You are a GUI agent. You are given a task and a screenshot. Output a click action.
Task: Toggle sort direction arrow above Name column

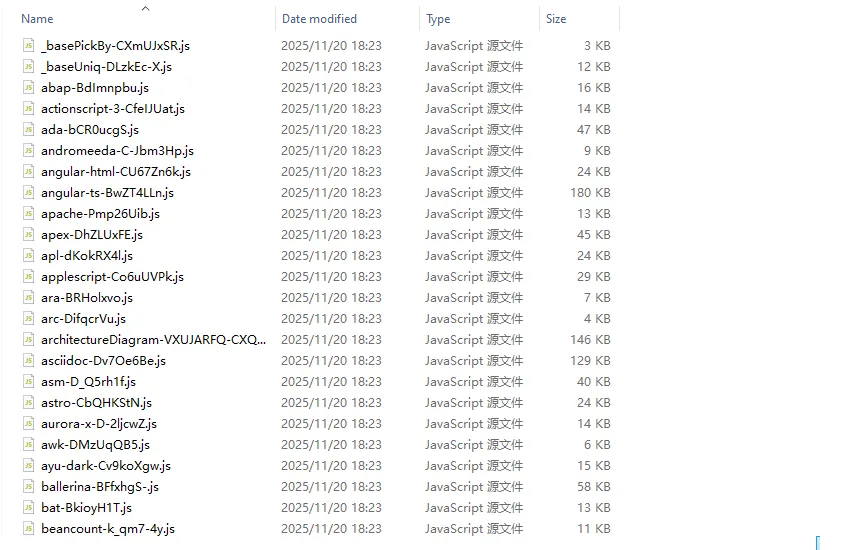pos(145,8)
